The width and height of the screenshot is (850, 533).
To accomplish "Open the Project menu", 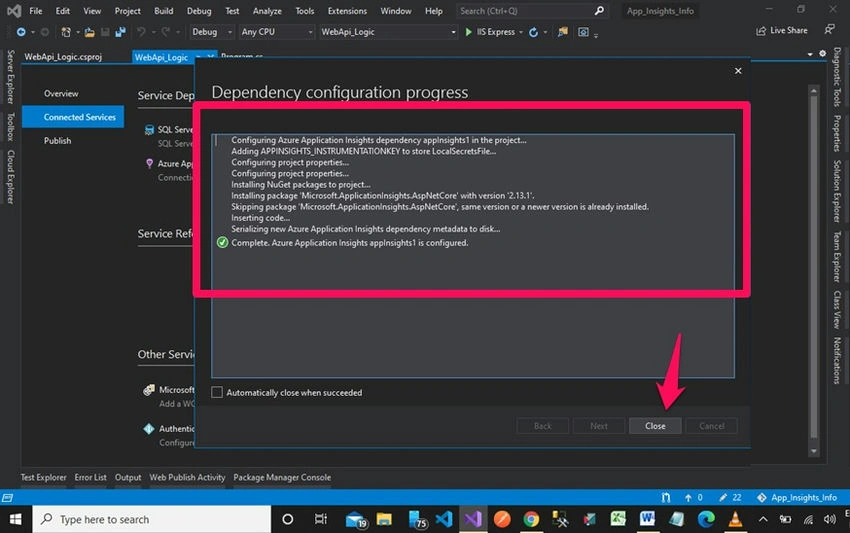I will tap(127, 11).
